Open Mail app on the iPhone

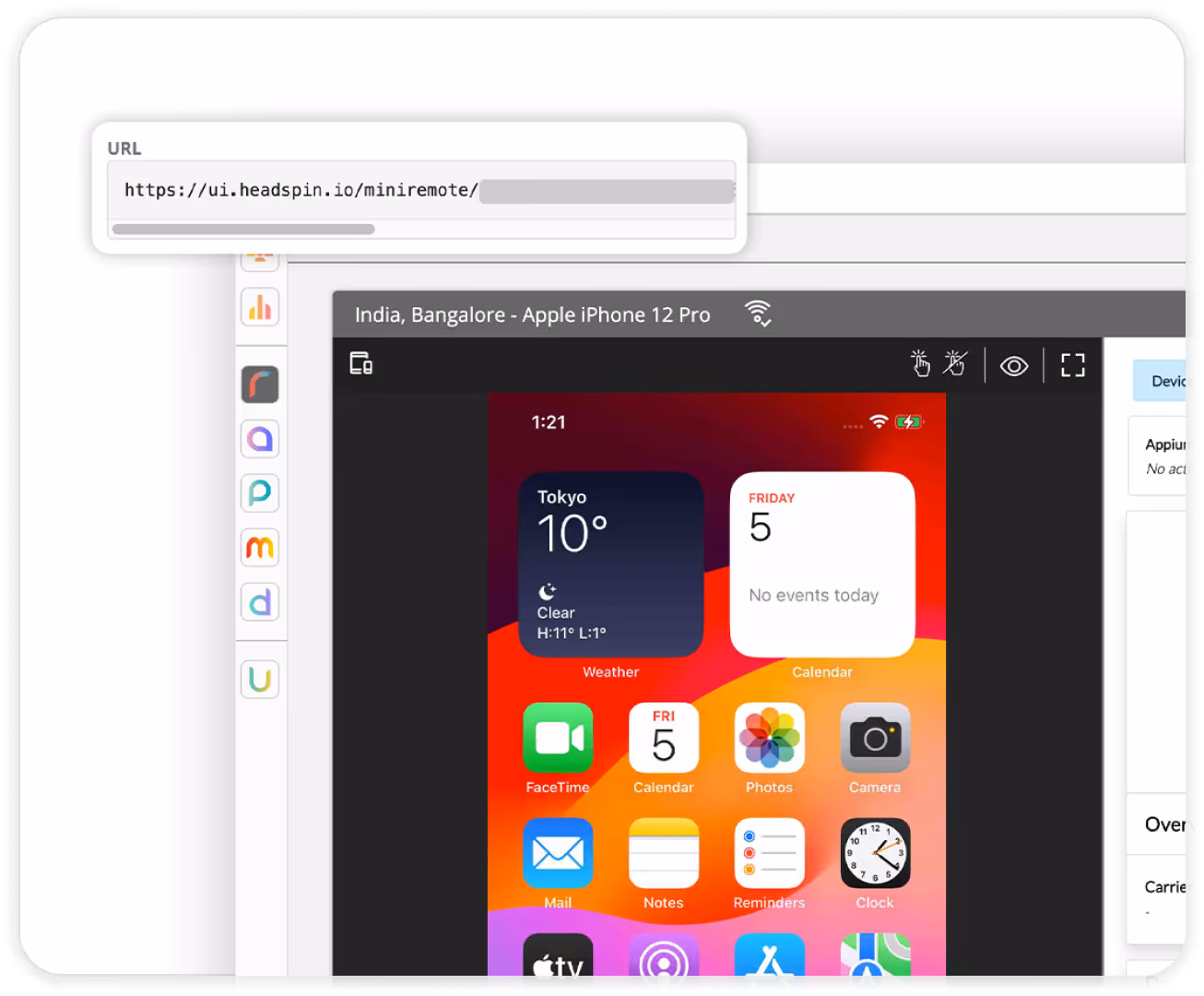tap(558, 853)
